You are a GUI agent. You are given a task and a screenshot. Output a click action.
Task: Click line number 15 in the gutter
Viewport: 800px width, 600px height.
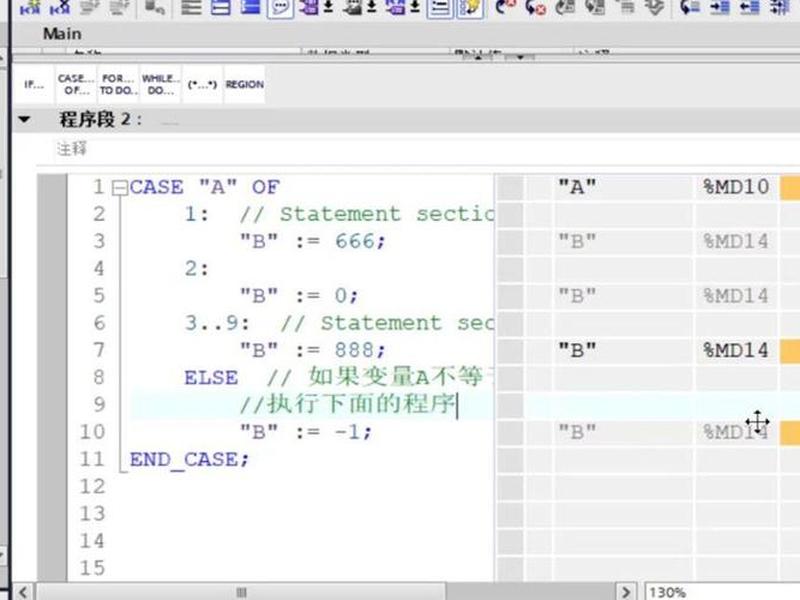(x=92, y=568)
